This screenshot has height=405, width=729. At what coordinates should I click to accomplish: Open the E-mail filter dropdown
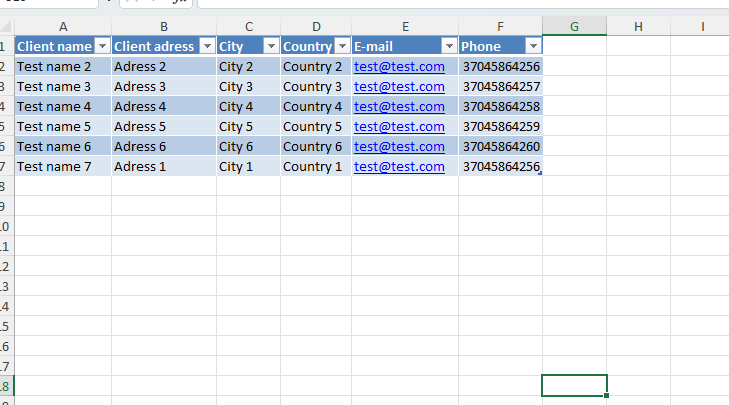449,46
